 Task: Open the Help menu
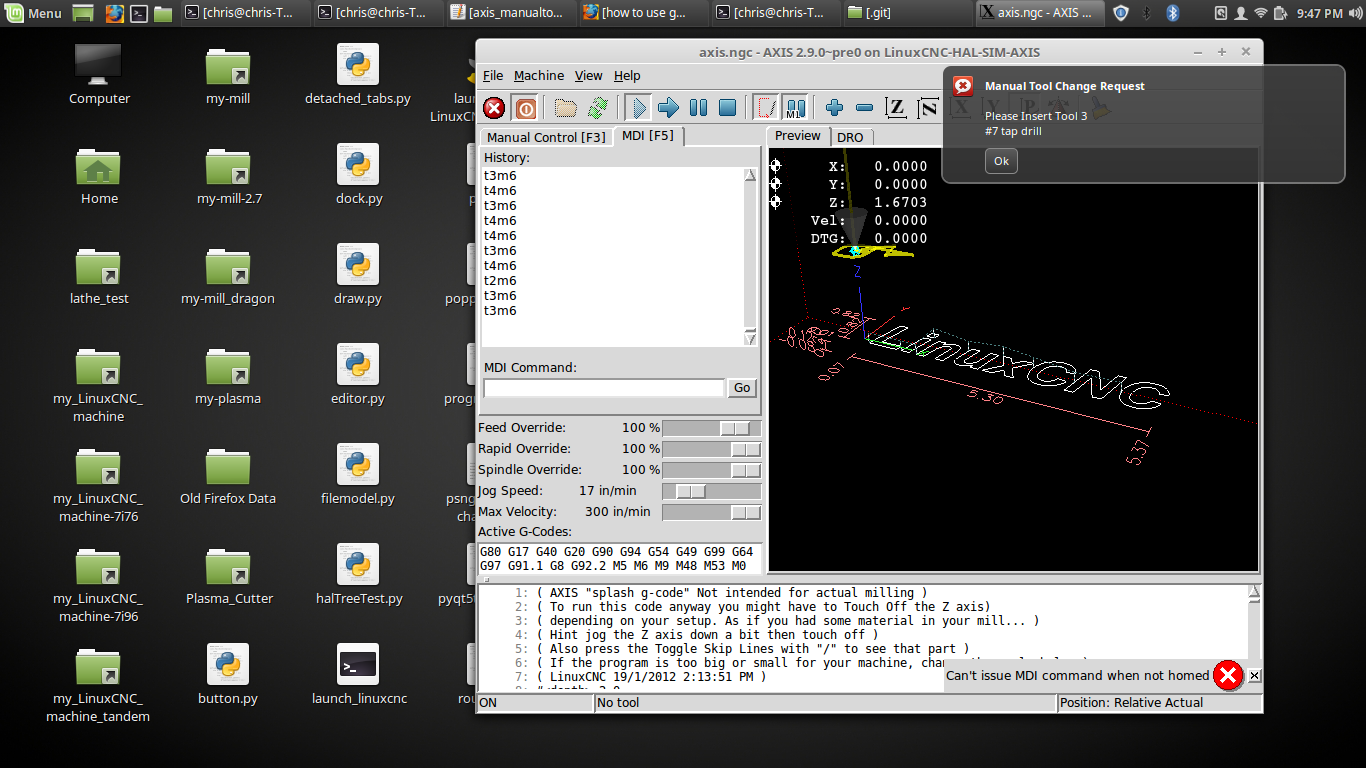click(627, 75)
